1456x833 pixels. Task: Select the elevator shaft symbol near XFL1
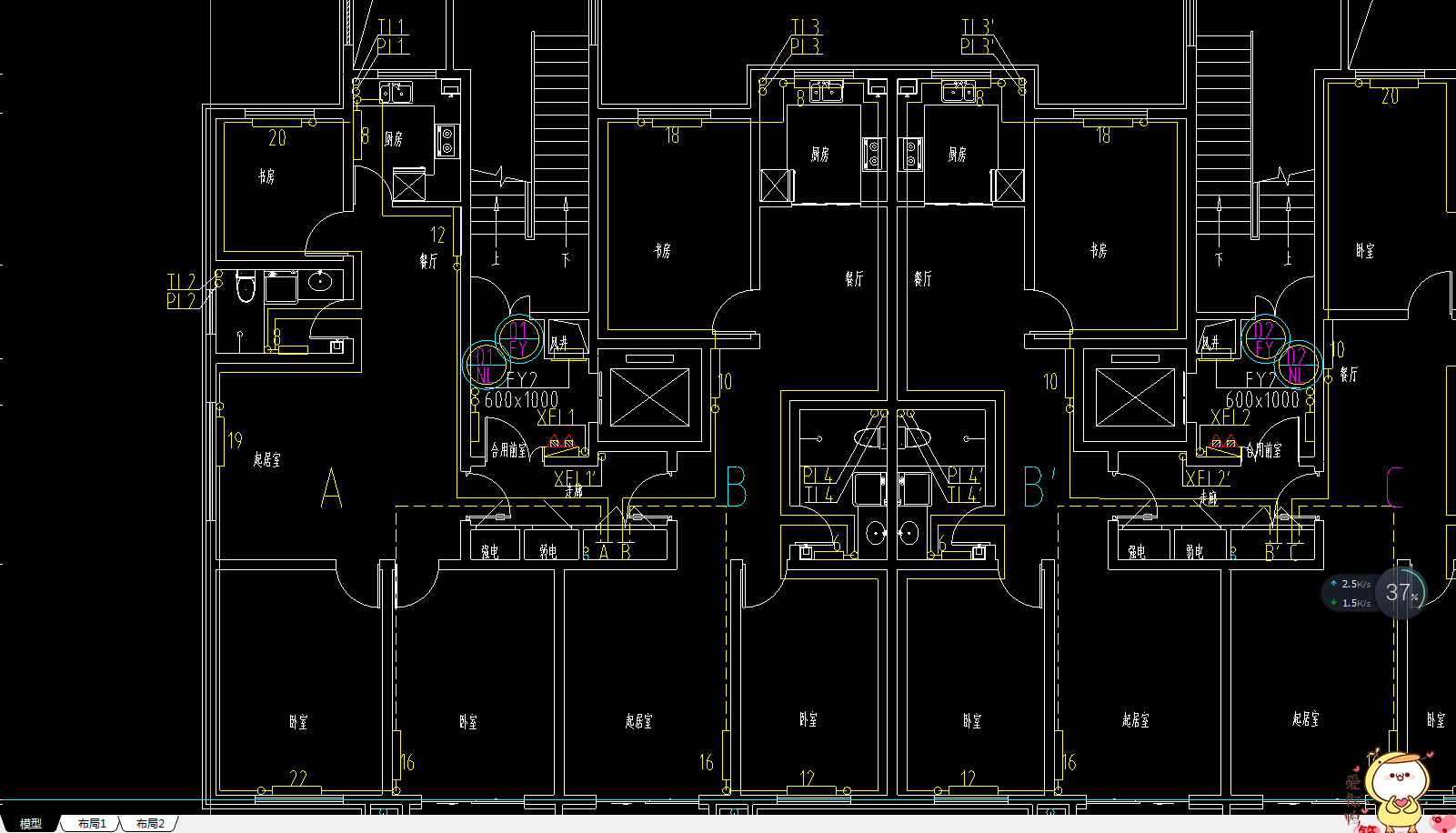[649, 397]
